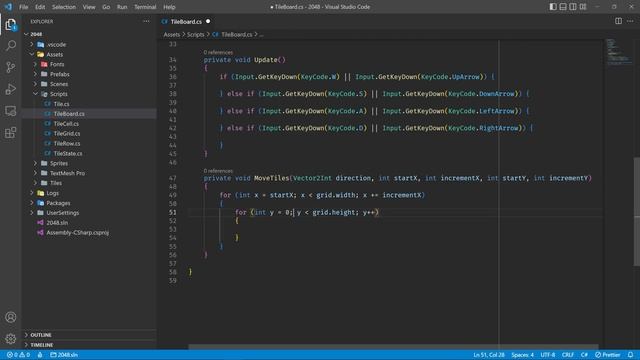Click the Explorer panel more actions ellipsis
This screenshot has width=640, height=360.
pyautogui.click(x=146, y=21)
